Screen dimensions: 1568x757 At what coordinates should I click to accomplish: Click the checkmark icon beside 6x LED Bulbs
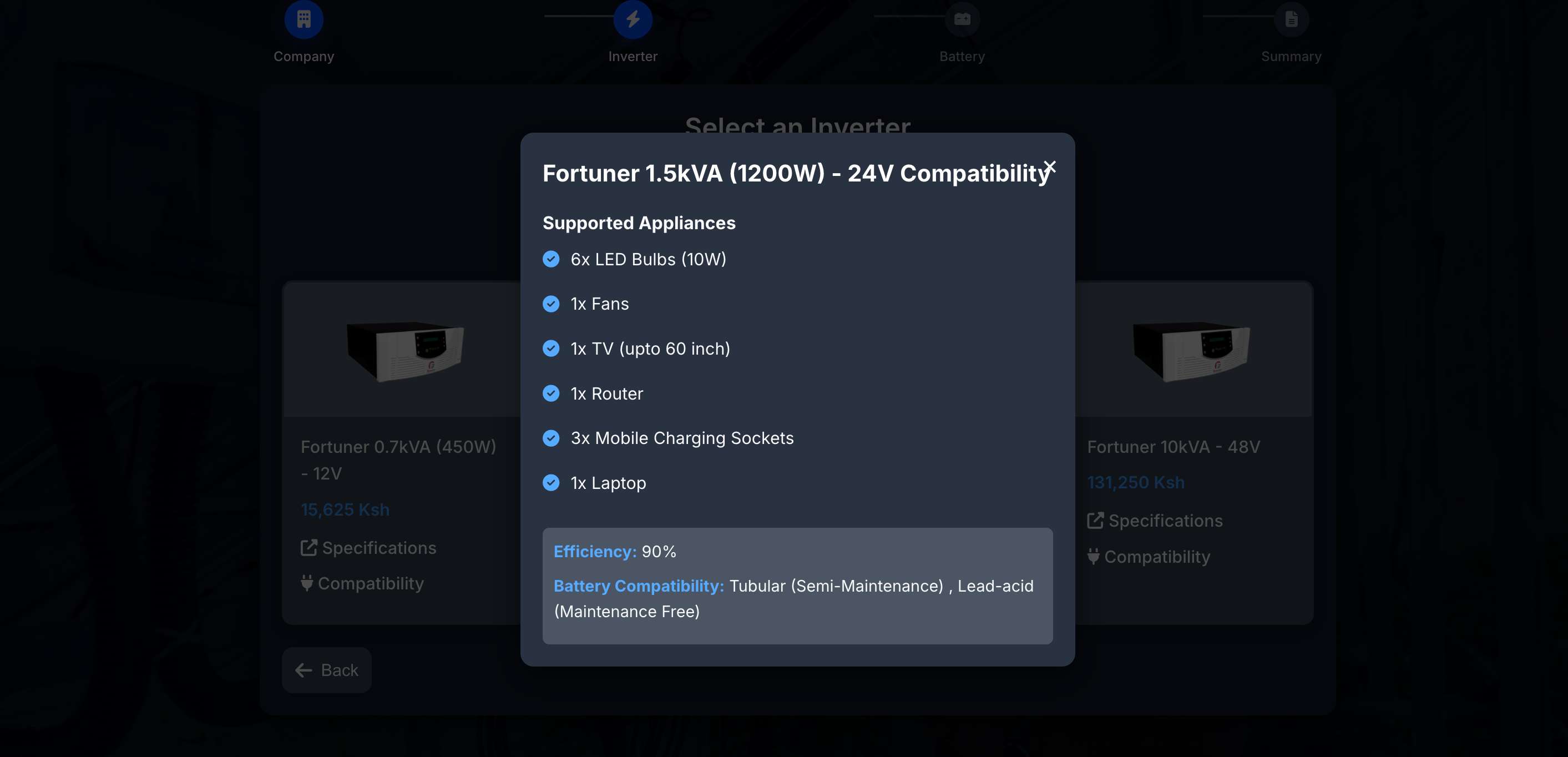click(551, 259)
